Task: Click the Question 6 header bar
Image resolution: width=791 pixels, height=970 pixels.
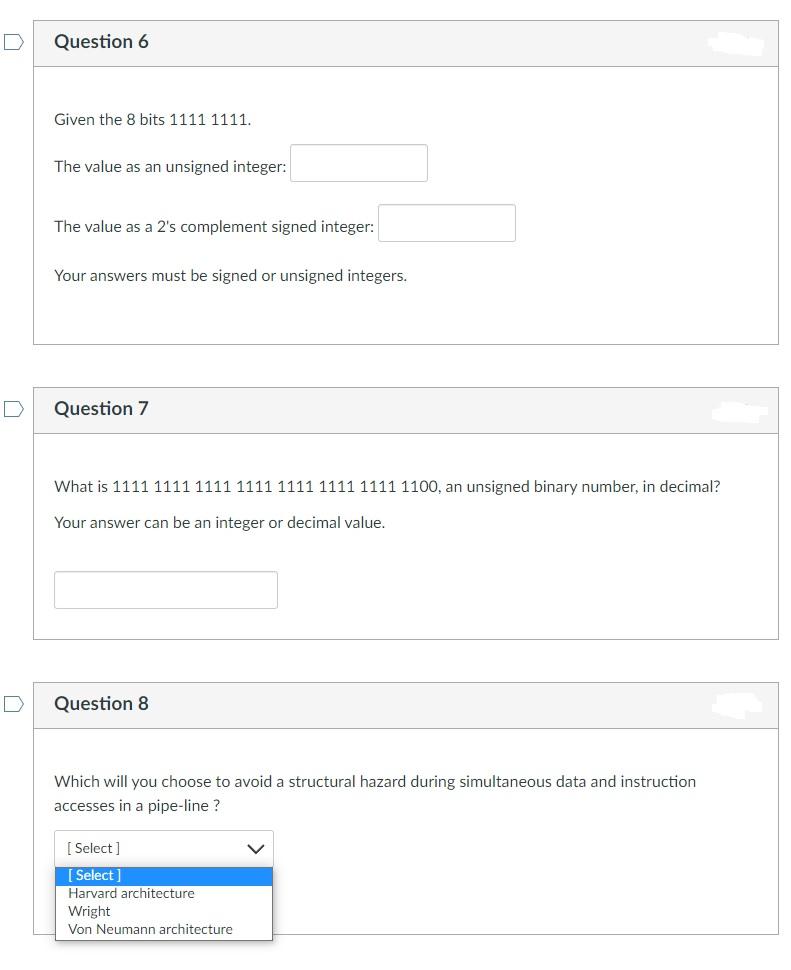Action: tap(400, 42)
